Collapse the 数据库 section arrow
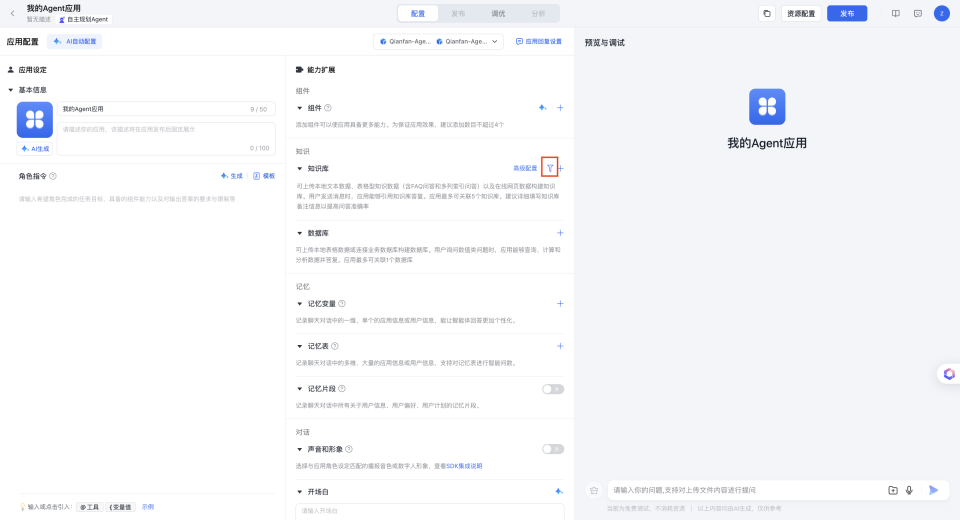 point(299,233)
